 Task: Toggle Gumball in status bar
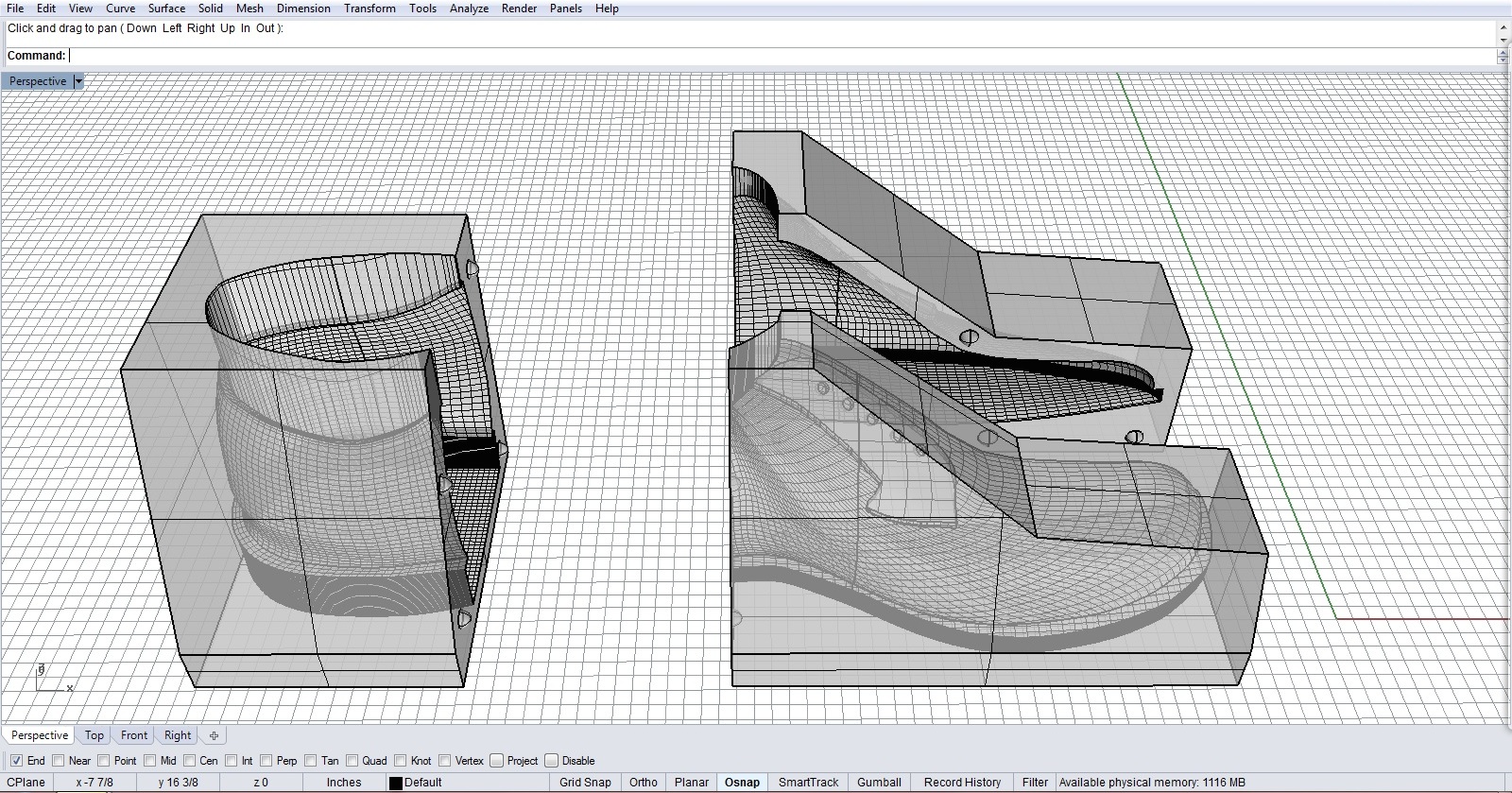click(879, 783)
